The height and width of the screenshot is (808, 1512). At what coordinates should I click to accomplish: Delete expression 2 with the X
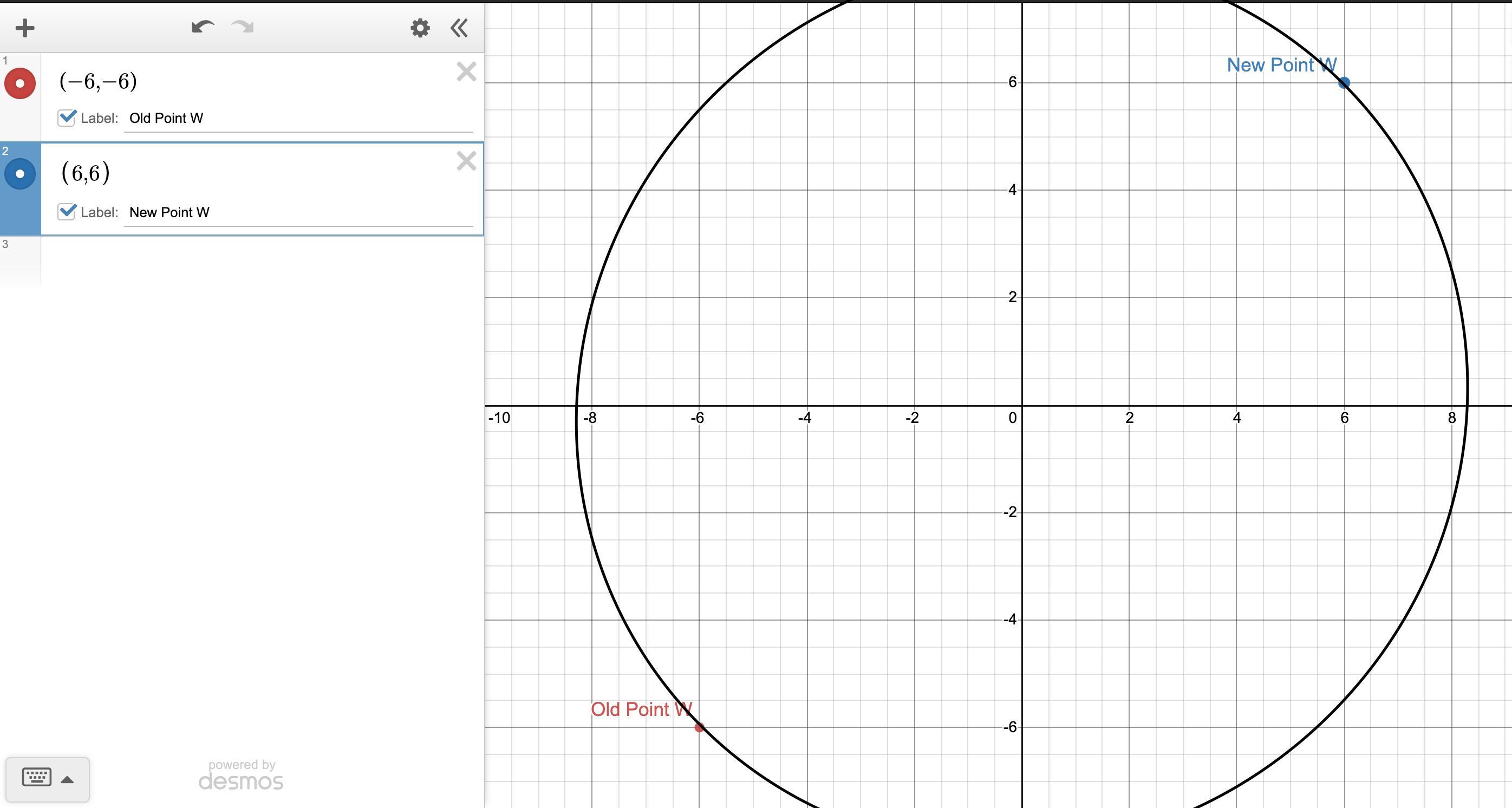coord(466,161)
